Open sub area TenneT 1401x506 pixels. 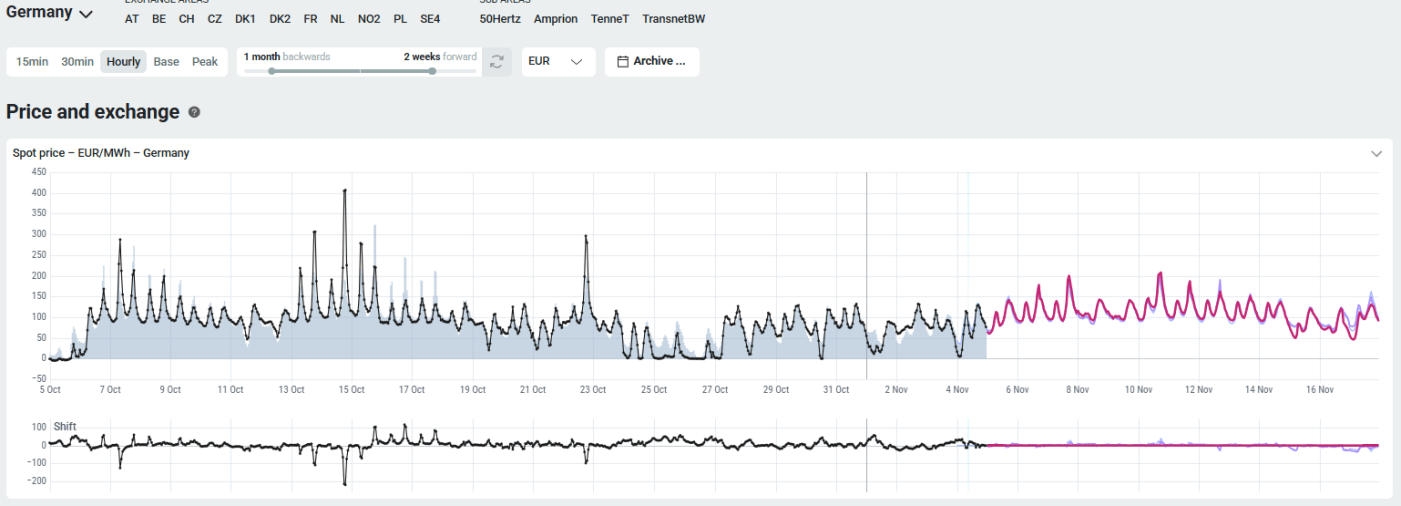click(610, 19)
